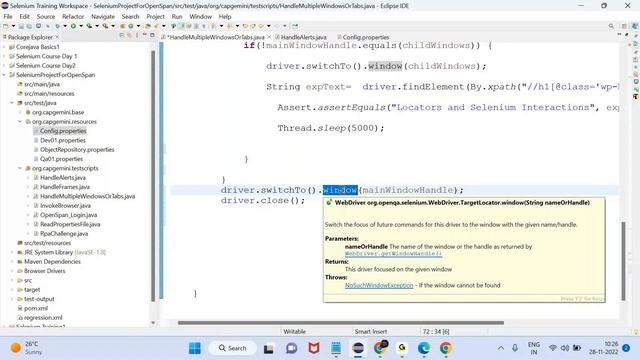The height and width of the screenshot is (360, 640).
Task: Open the Package Explorer view menu
Action: [137, 36]
